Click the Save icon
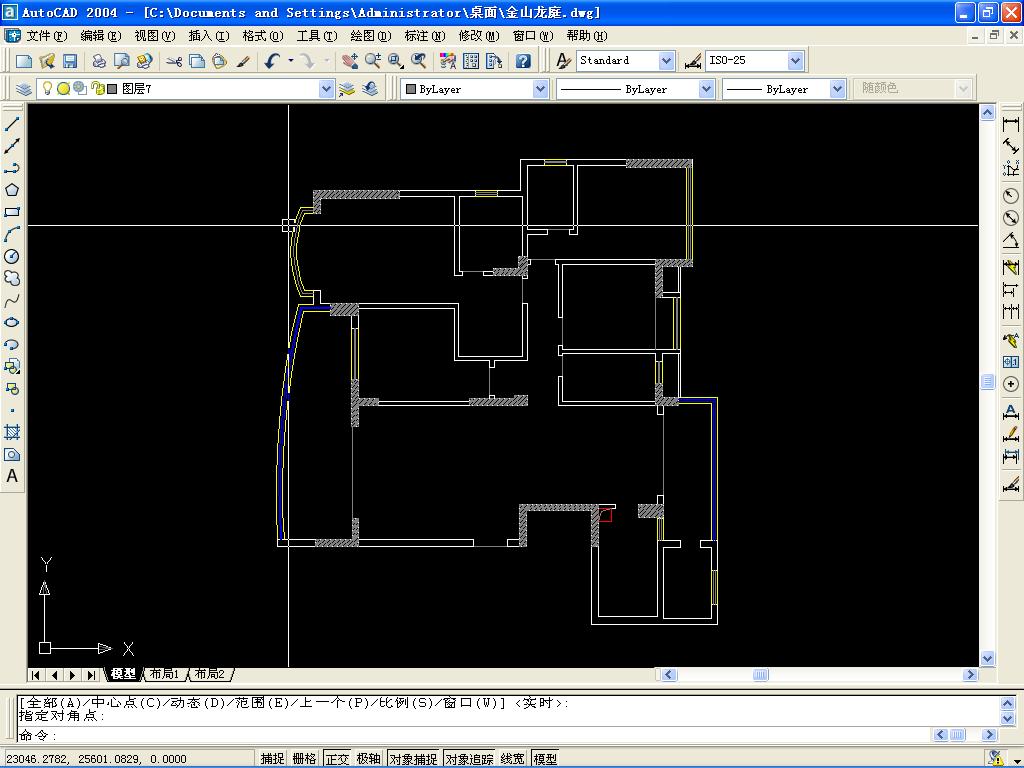Image resolution: width=1024 pixels, height=768 pixels. pos(70,61)
